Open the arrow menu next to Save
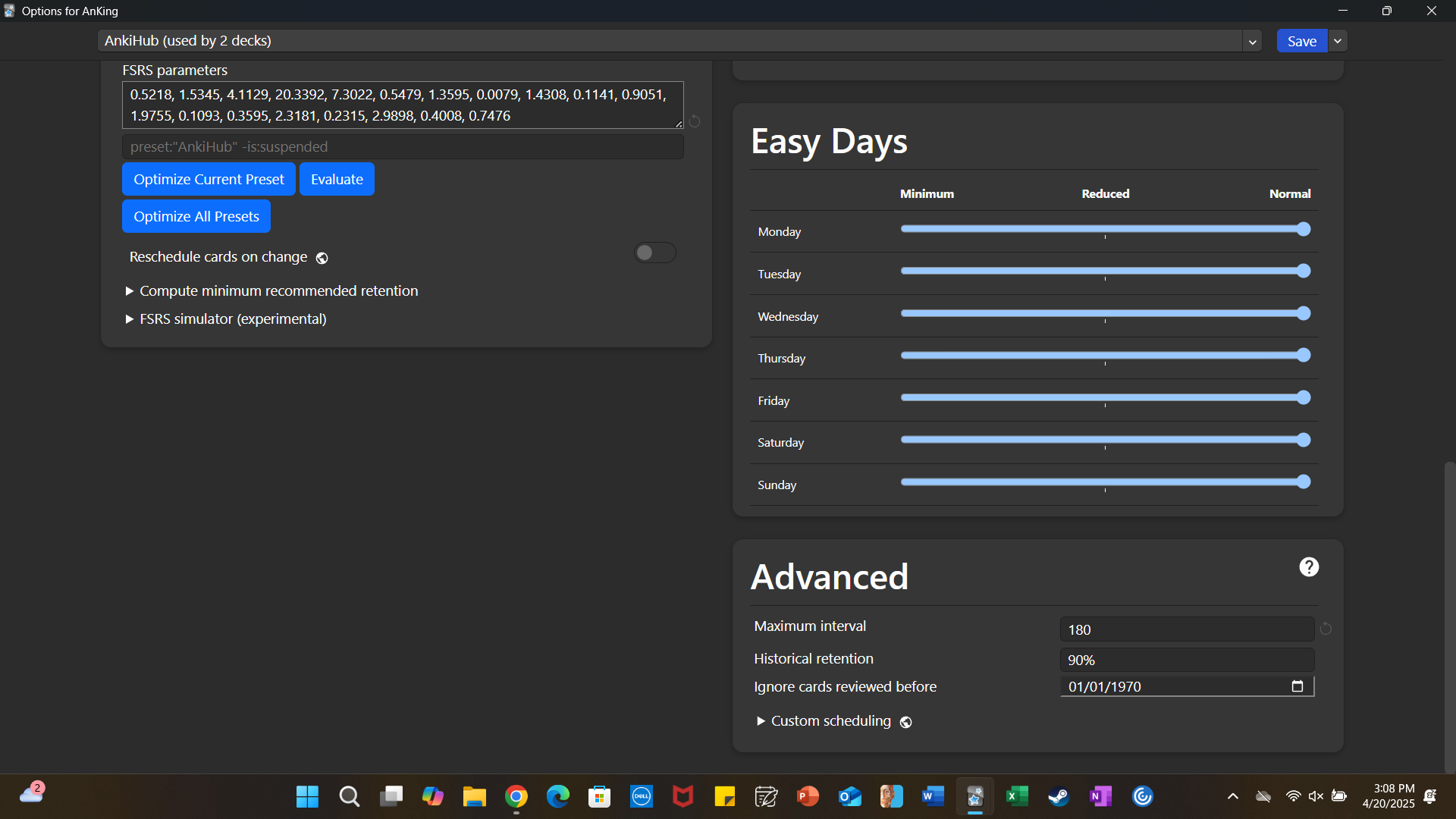This screenshot has height=819, width=1456. tap(1338, 41)
